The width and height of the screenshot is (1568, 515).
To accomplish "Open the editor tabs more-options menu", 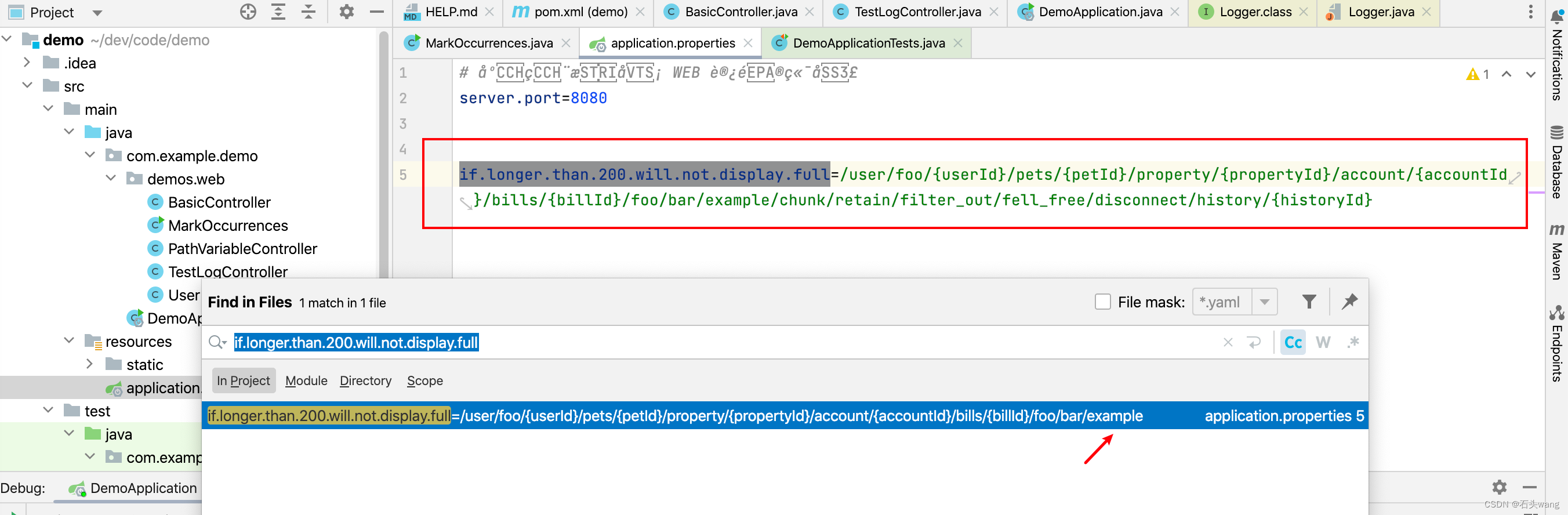I will tap(1530, 12).
